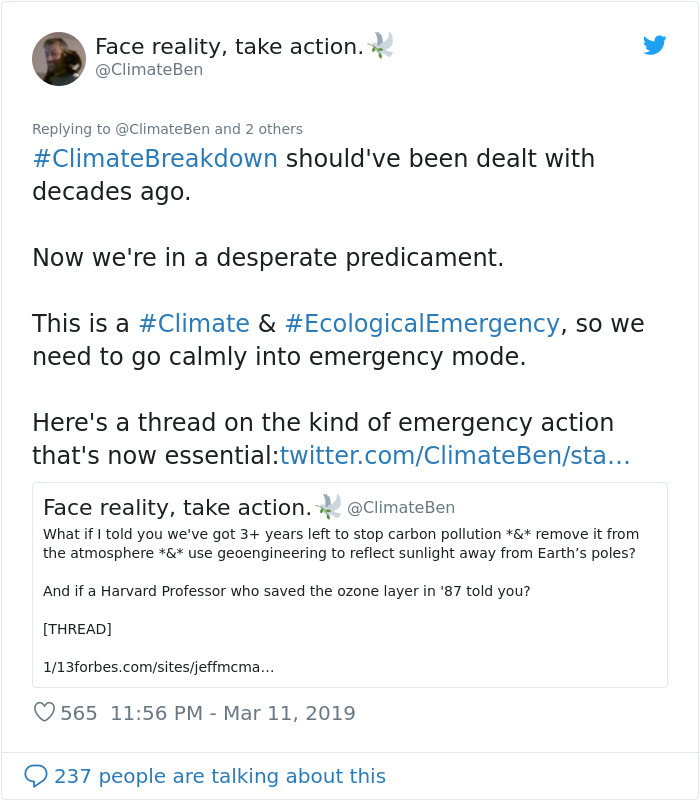
Task: Select the heart icon next to the 565 count
Action: [44, 712]
